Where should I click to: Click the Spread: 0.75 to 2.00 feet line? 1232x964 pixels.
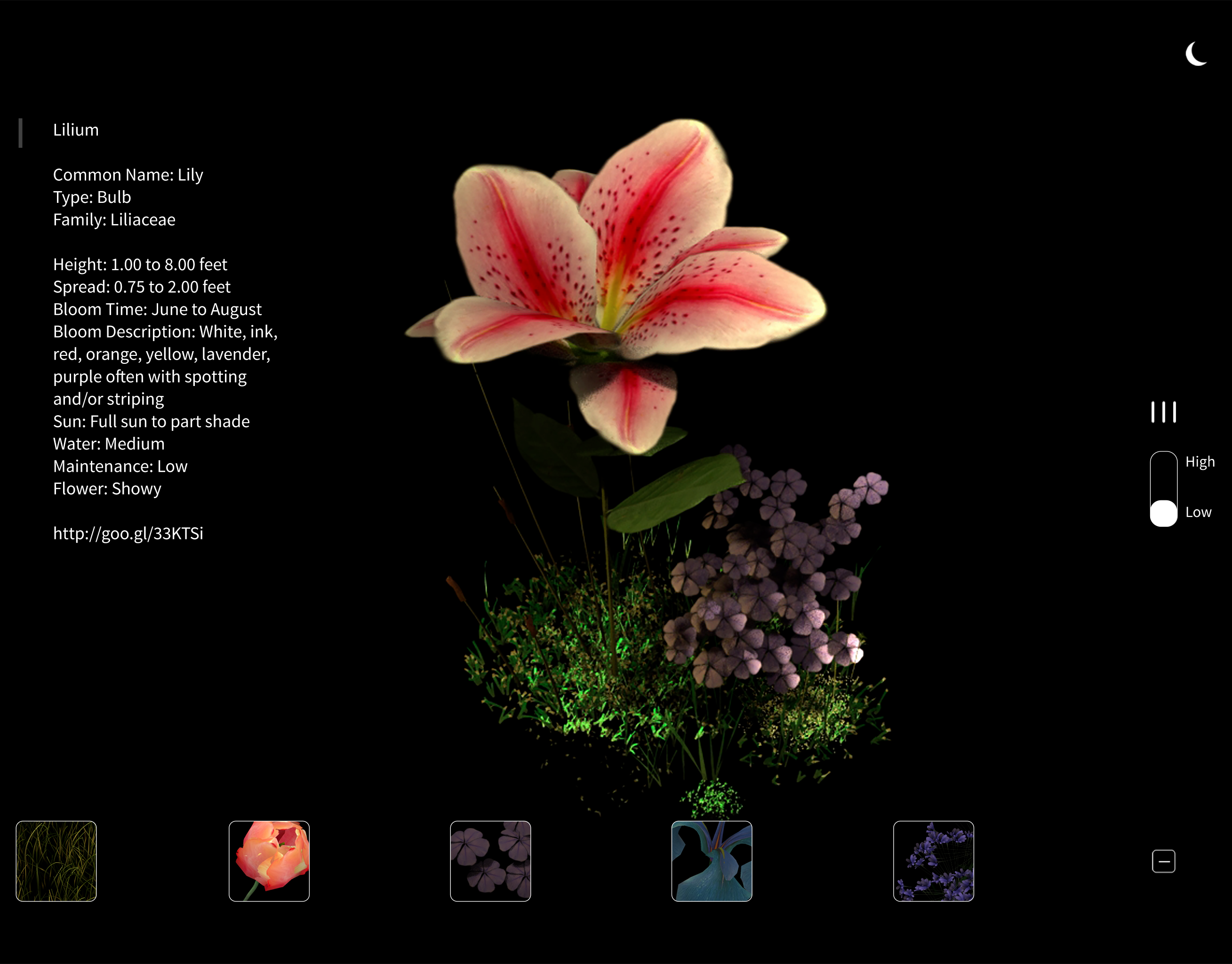click(x=142, y=287)
